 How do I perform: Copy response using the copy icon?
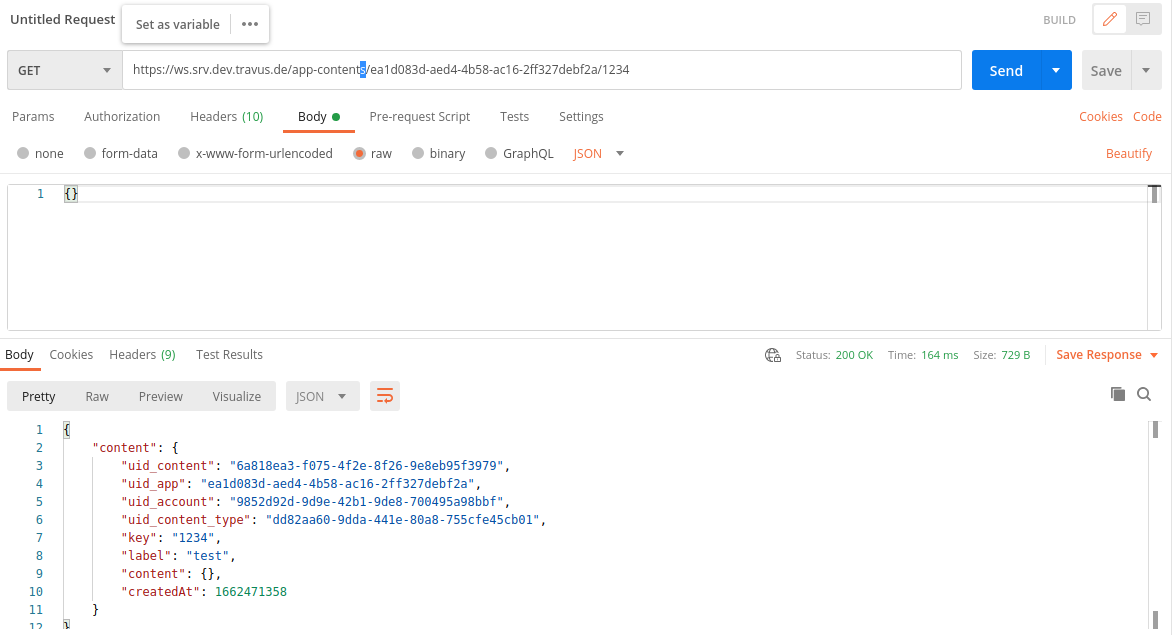(x=1118, y=394)
